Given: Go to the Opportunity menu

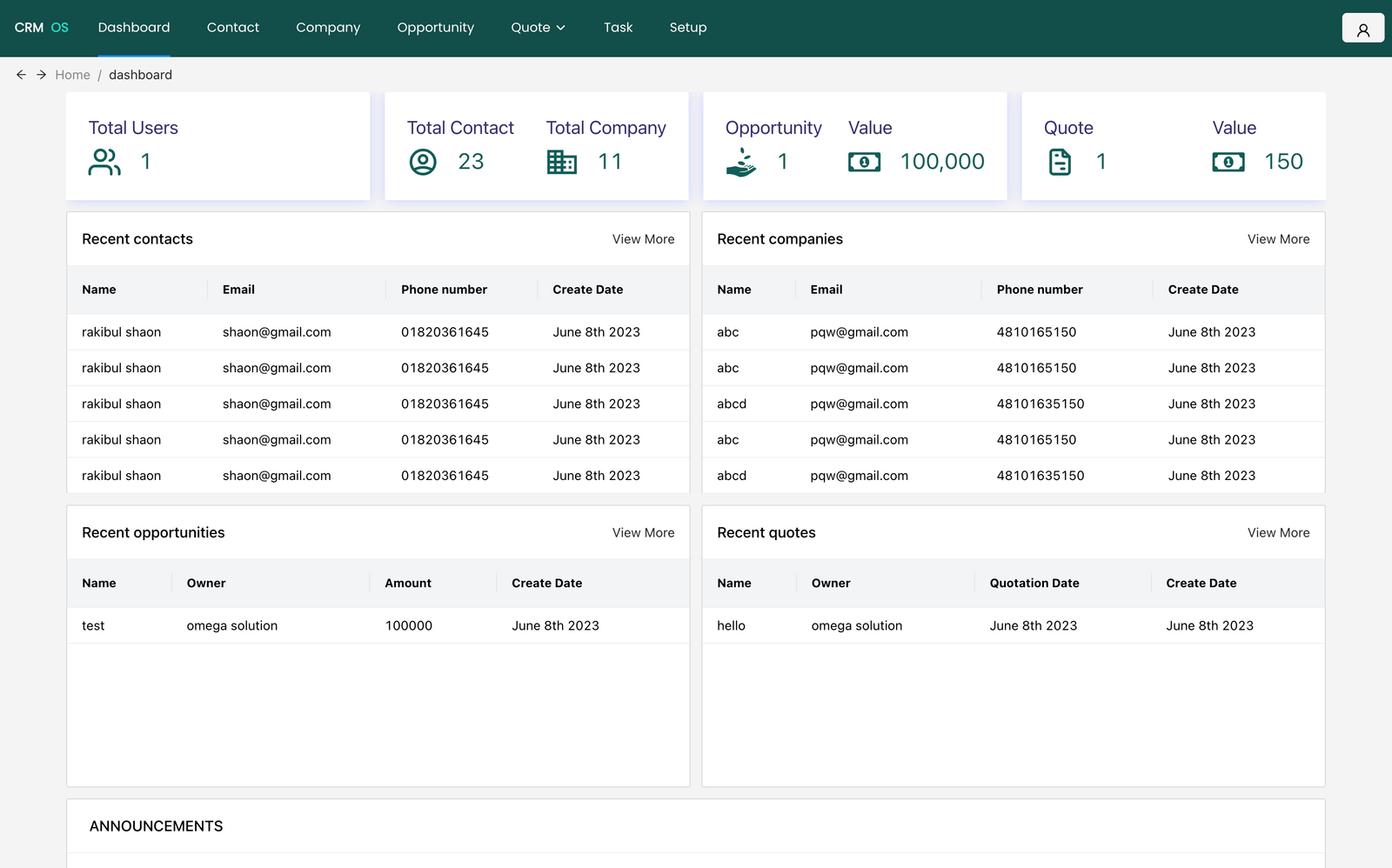Looking at the screenshot, I should (435, 28).
